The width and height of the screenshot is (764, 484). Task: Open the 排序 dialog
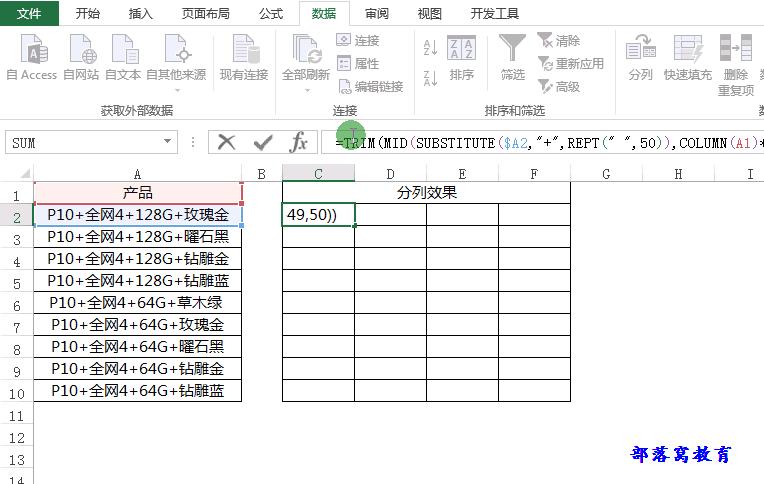coord(461,57)
